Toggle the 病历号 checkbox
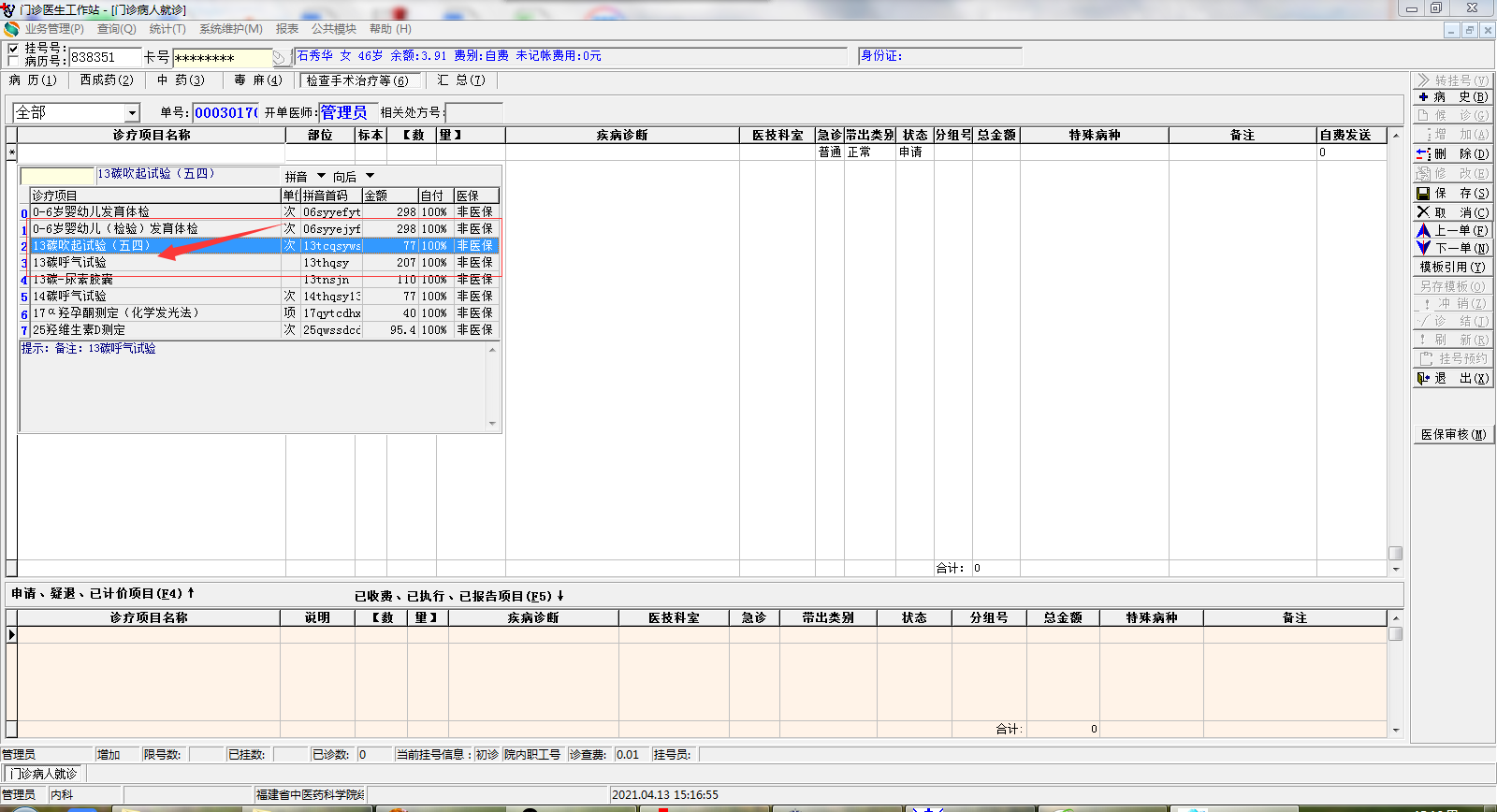This screenshot has height=812, width=1497. (x=12, y=61)
